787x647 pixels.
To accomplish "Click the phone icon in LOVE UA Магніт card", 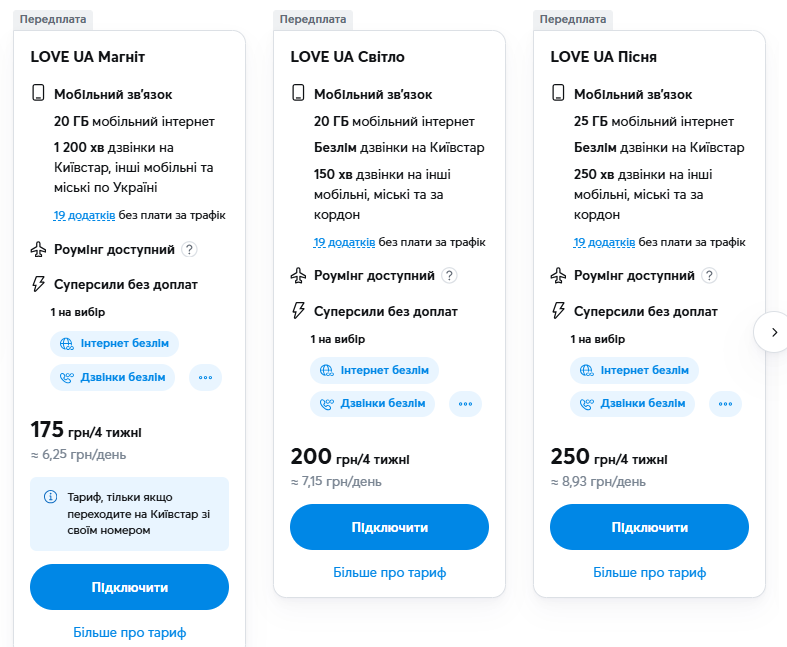I will (x=39, y=94).
